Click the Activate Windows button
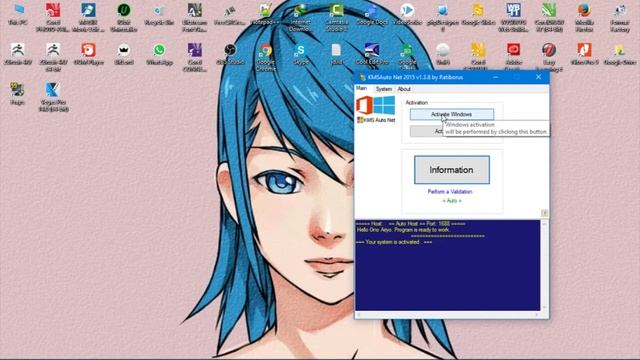640x360 pixels. point(451,114)
